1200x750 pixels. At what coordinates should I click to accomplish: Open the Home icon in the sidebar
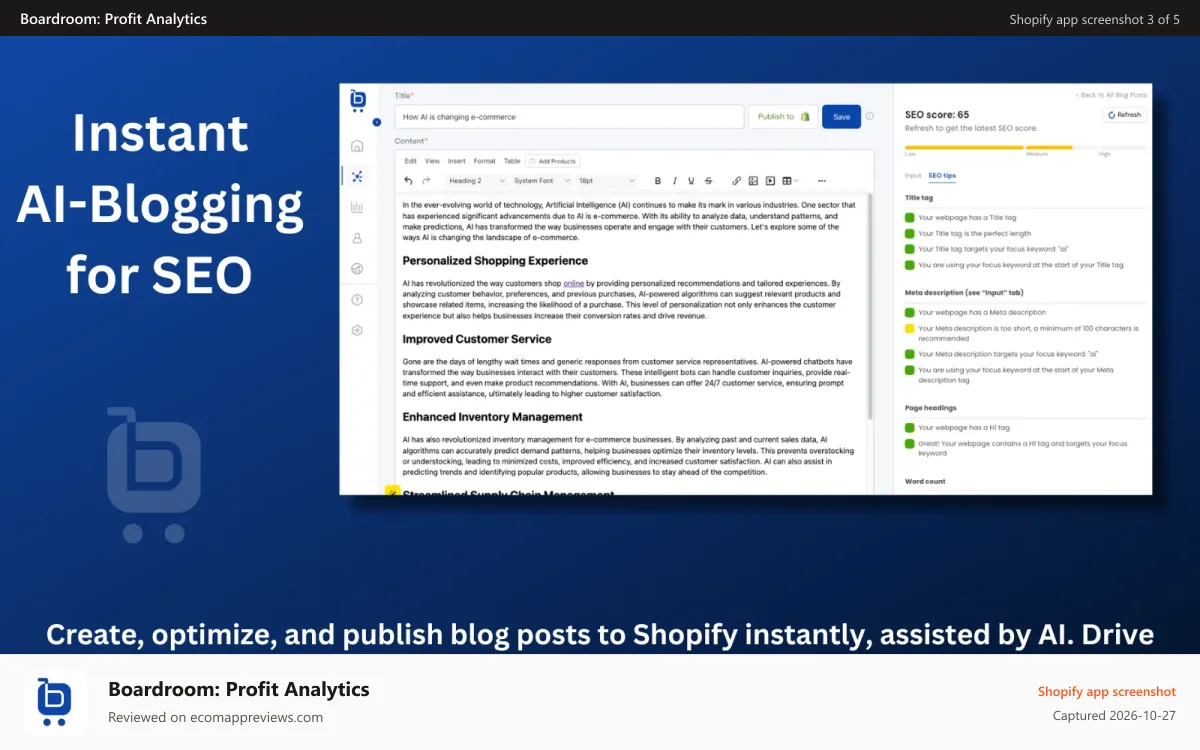coord(357,146)
